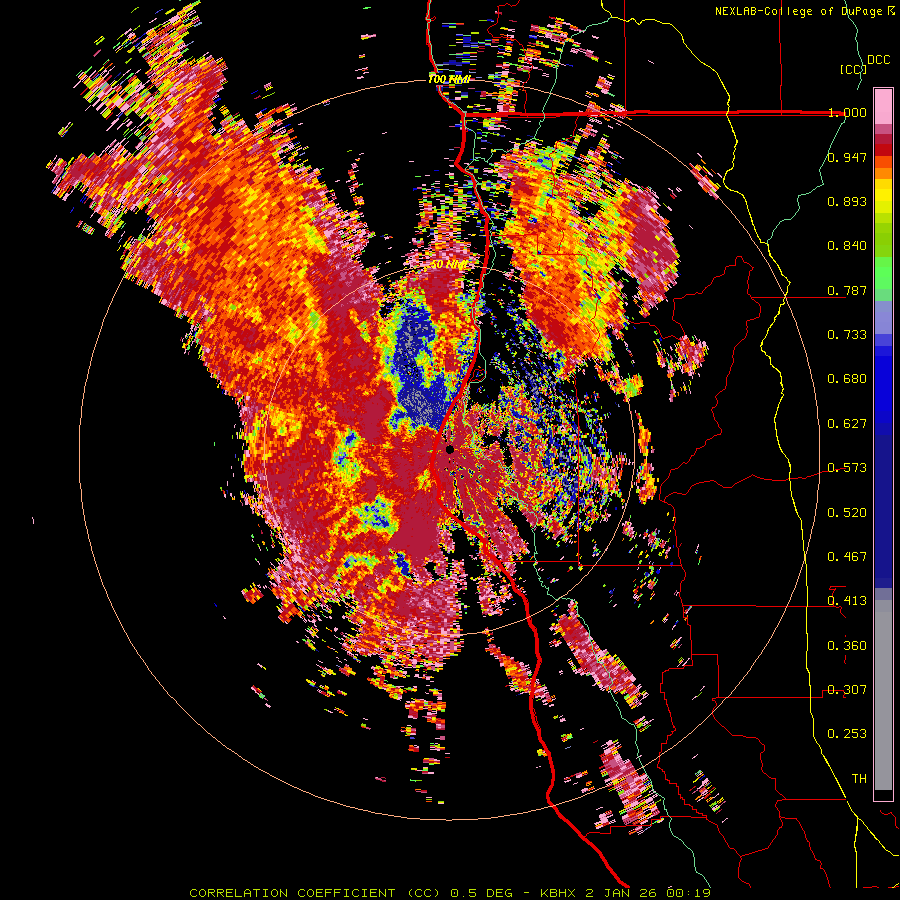
Task: Pick the bright green segment of color bar
Action: point(883,273)
